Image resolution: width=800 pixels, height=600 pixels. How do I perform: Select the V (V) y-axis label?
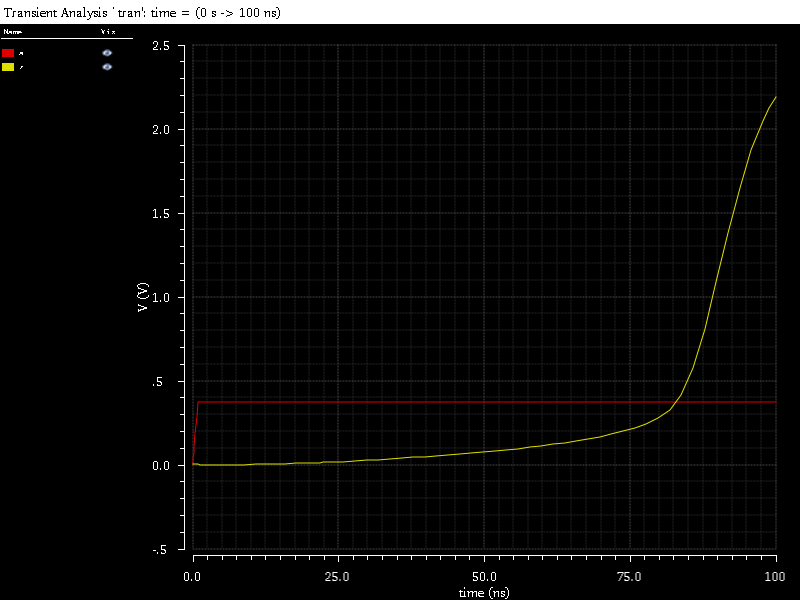coord(144,297)
